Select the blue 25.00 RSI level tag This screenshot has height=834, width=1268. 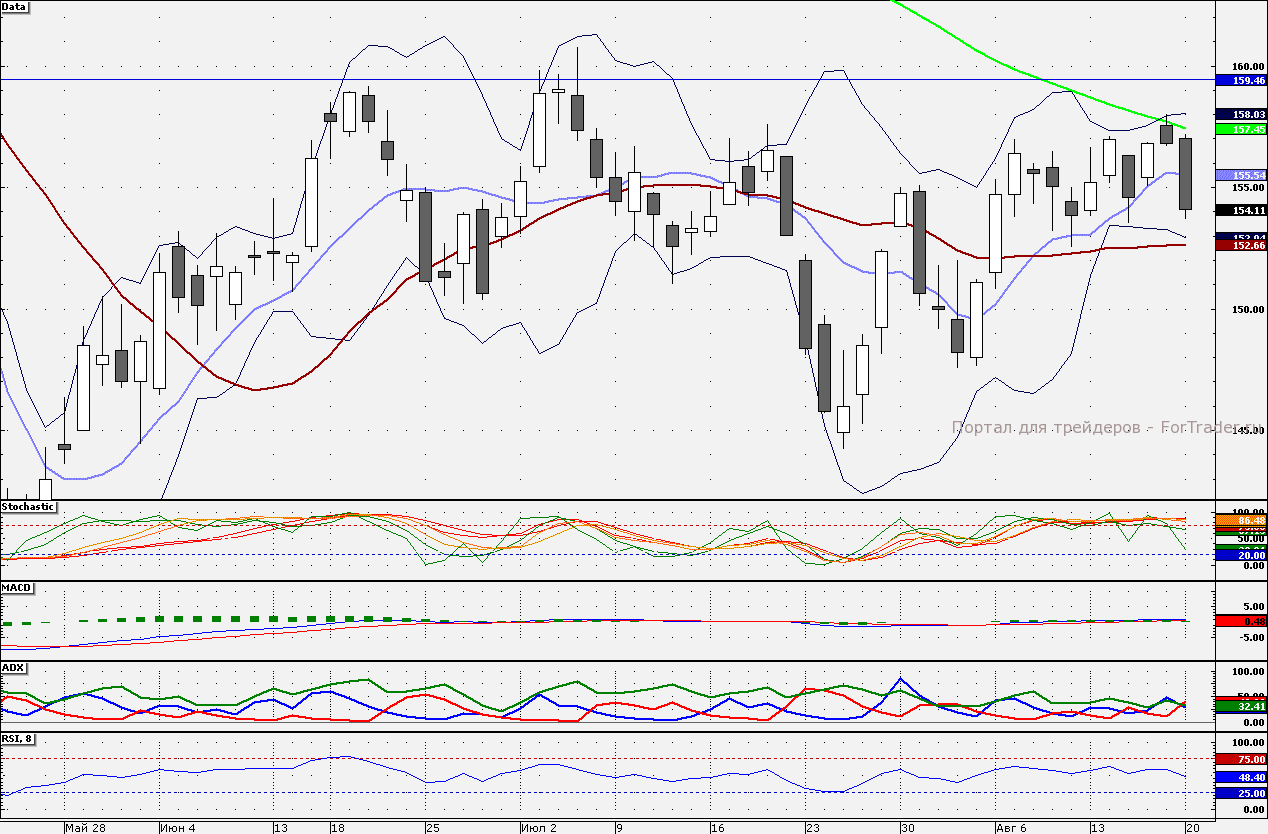point(1240,793)
